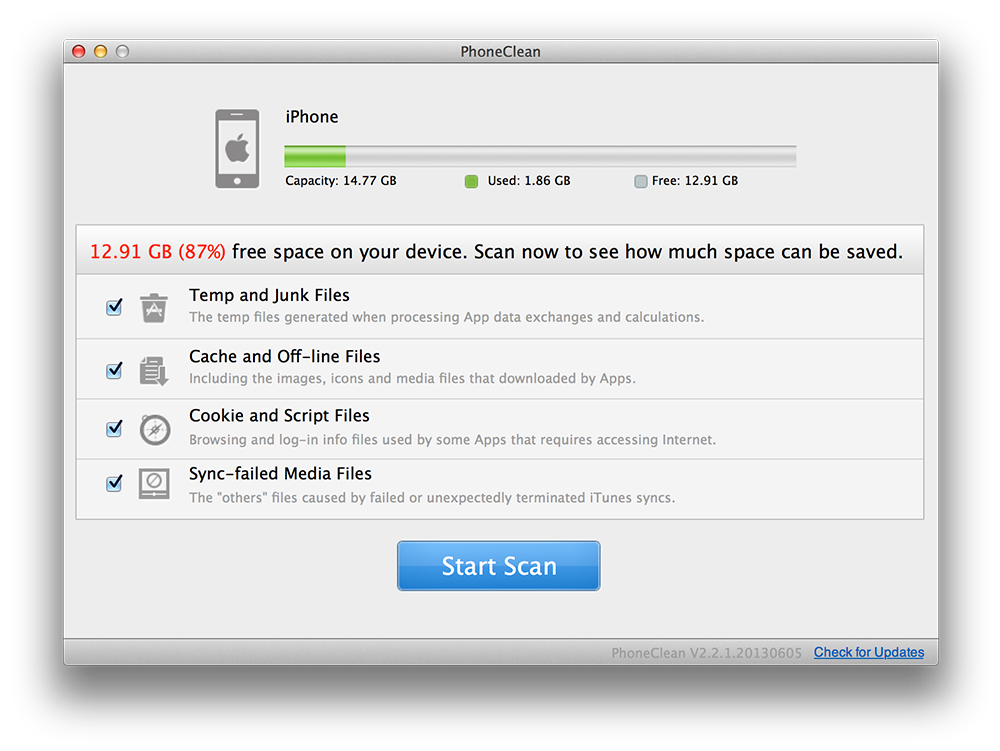Select the Sync-failed Media Files title
The width and height of the screenshot is (1000, 751).
(280, 474)
